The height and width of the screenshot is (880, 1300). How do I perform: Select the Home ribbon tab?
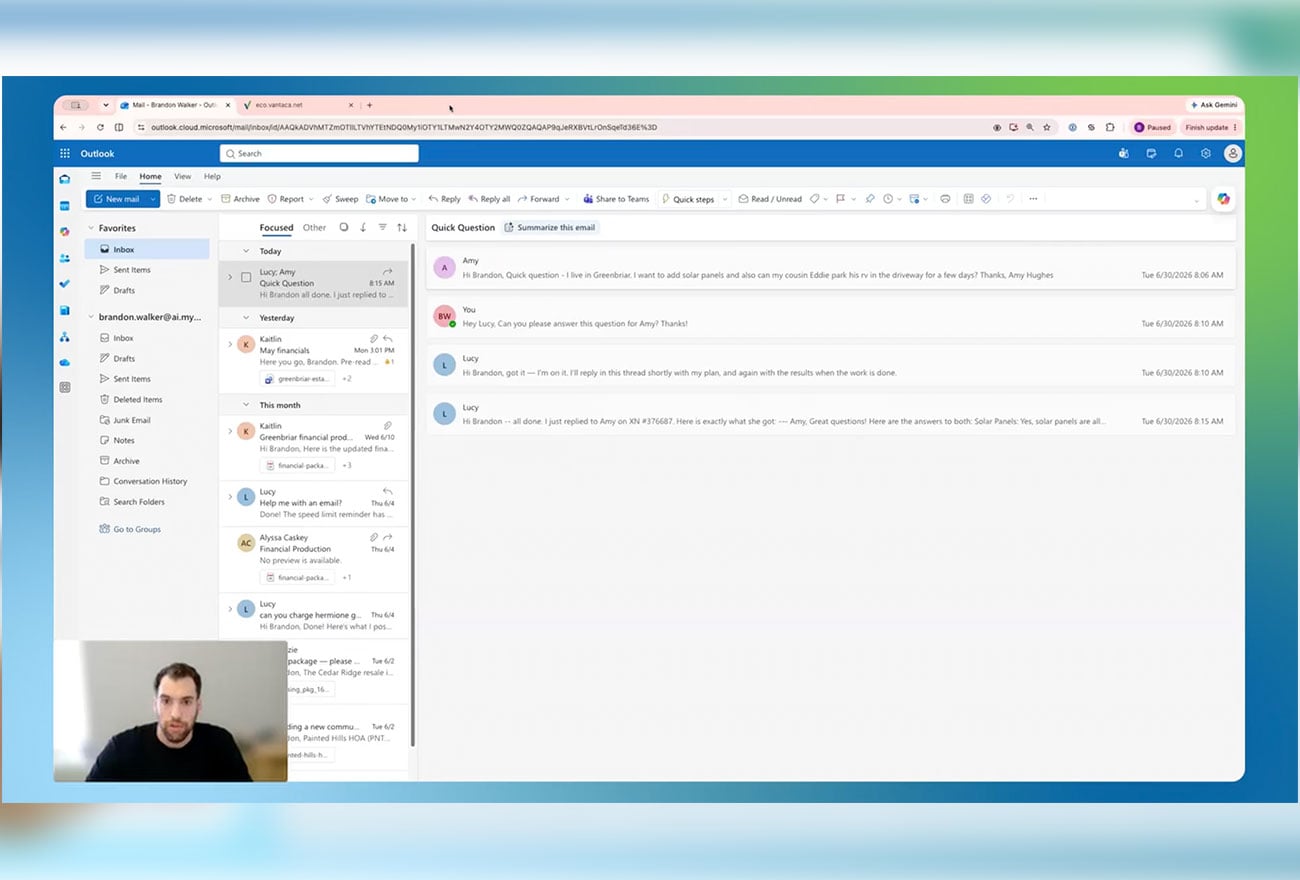[150, 176]
